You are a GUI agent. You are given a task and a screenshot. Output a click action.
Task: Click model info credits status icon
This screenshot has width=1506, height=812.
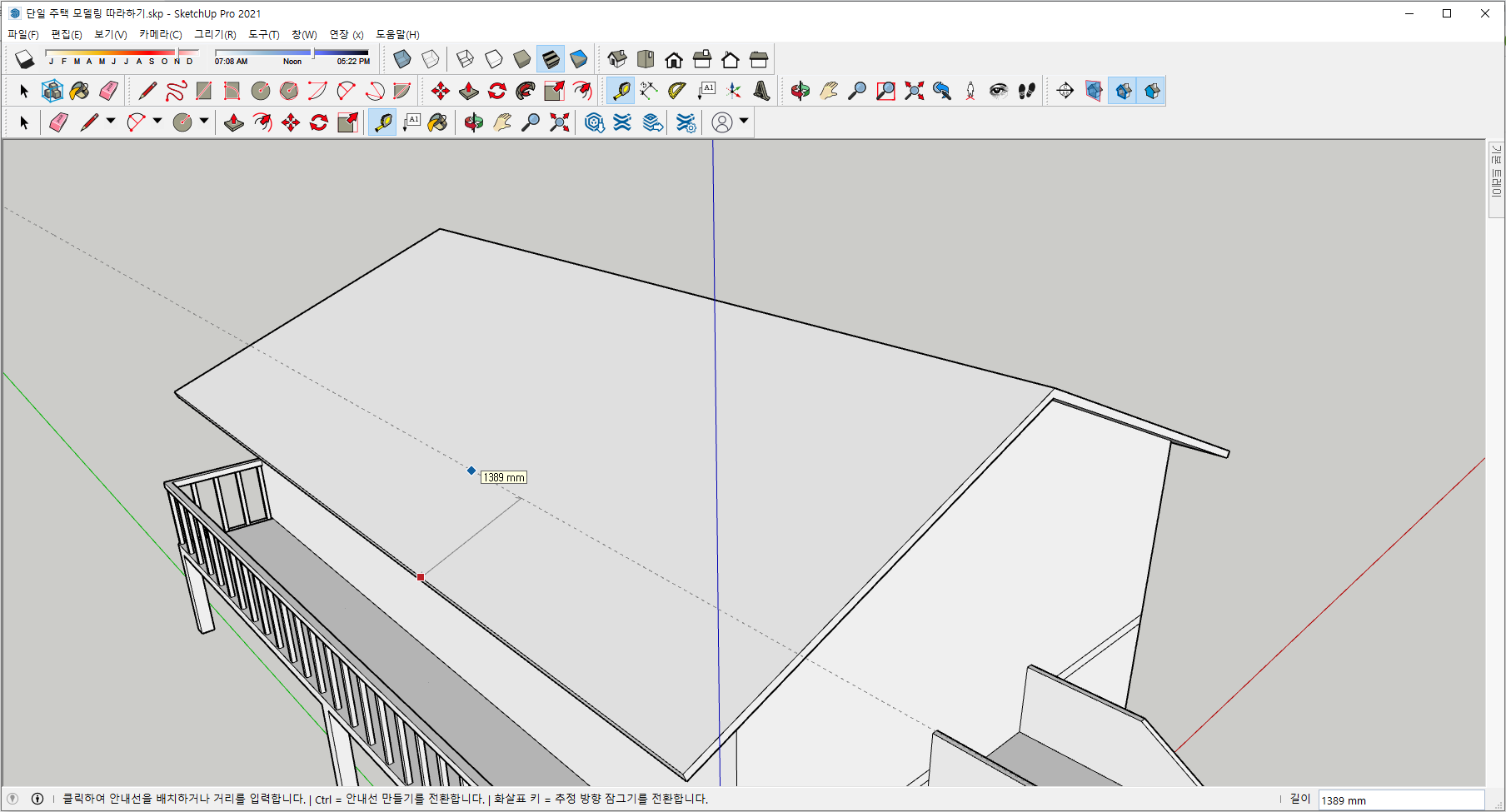[37, 799]
